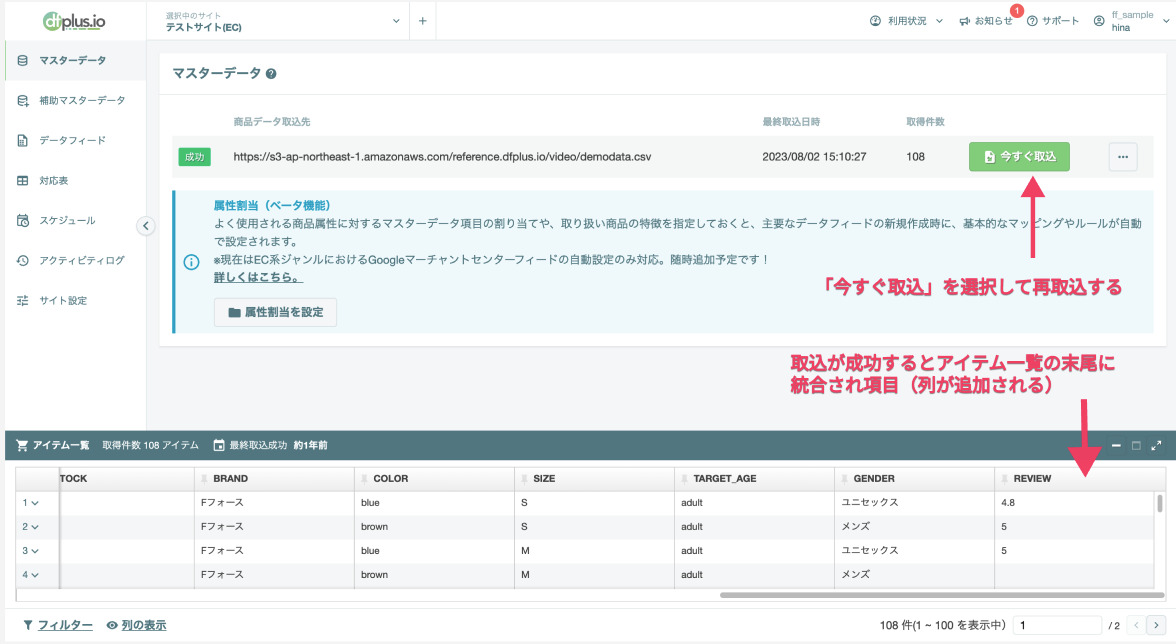Click the dfplus.io logo
This screenshot has width=1176, height=644.
(74, 22)
